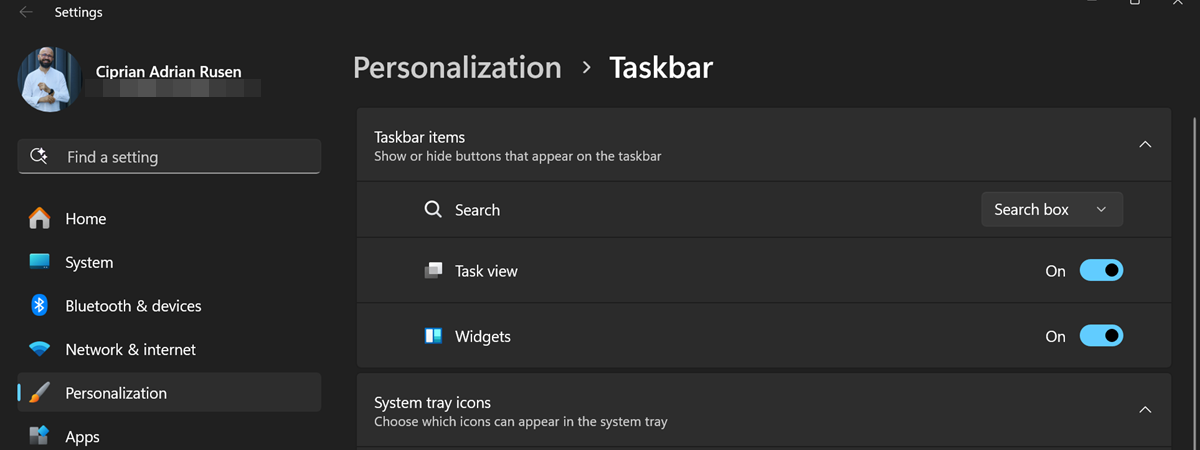Open the user profile picture

pyautogui.click(x=50, y=79)
